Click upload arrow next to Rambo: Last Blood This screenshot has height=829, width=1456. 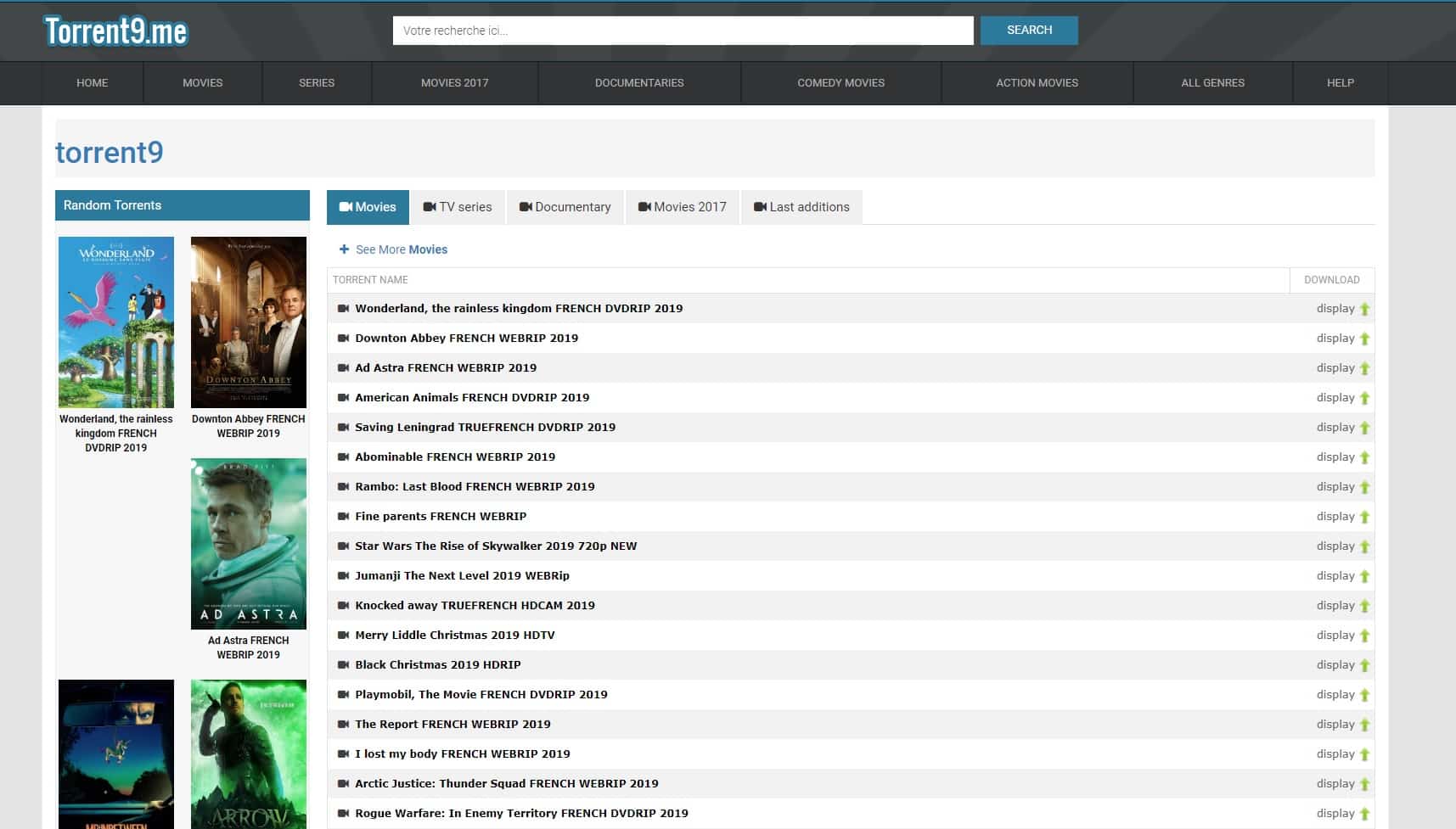click(x=1364, y=486)
